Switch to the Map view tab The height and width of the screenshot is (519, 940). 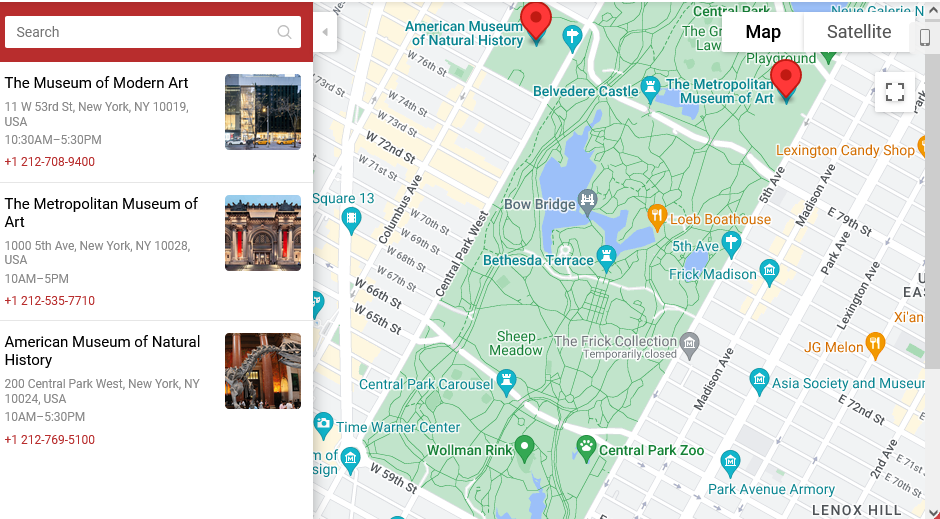pyautogui.click(x=763, y=32)
